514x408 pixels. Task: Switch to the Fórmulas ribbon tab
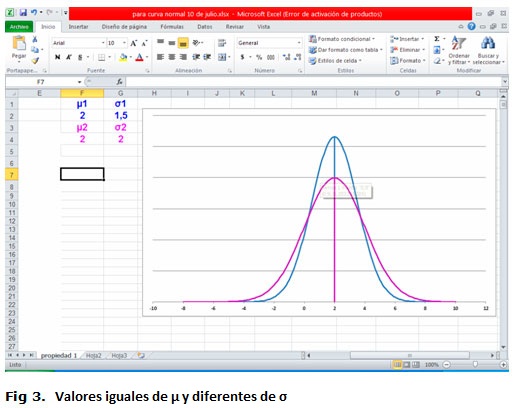(x=172, y=27)
